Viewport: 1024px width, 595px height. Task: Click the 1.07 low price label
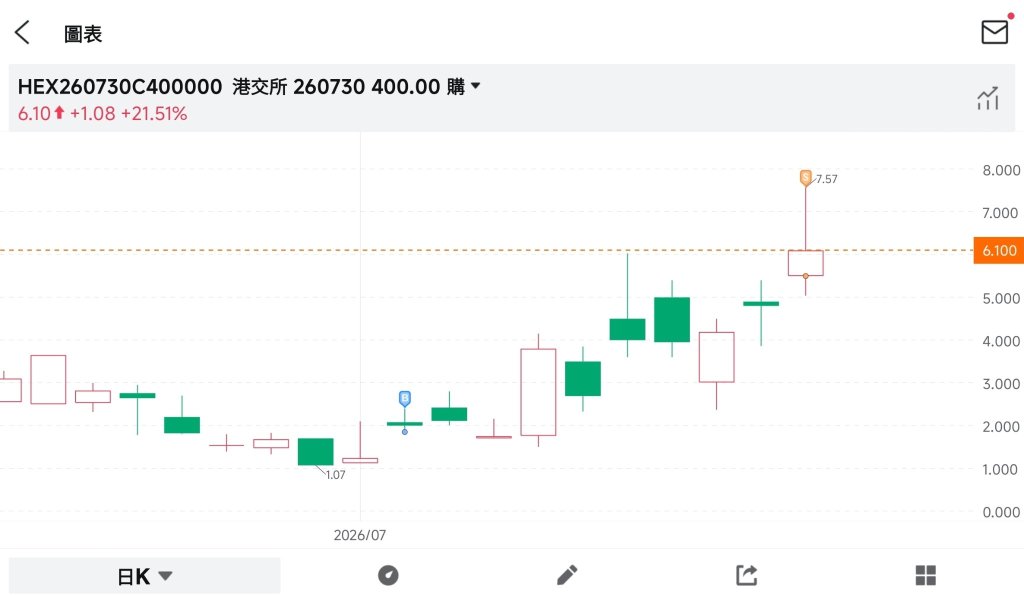(336, 475)
